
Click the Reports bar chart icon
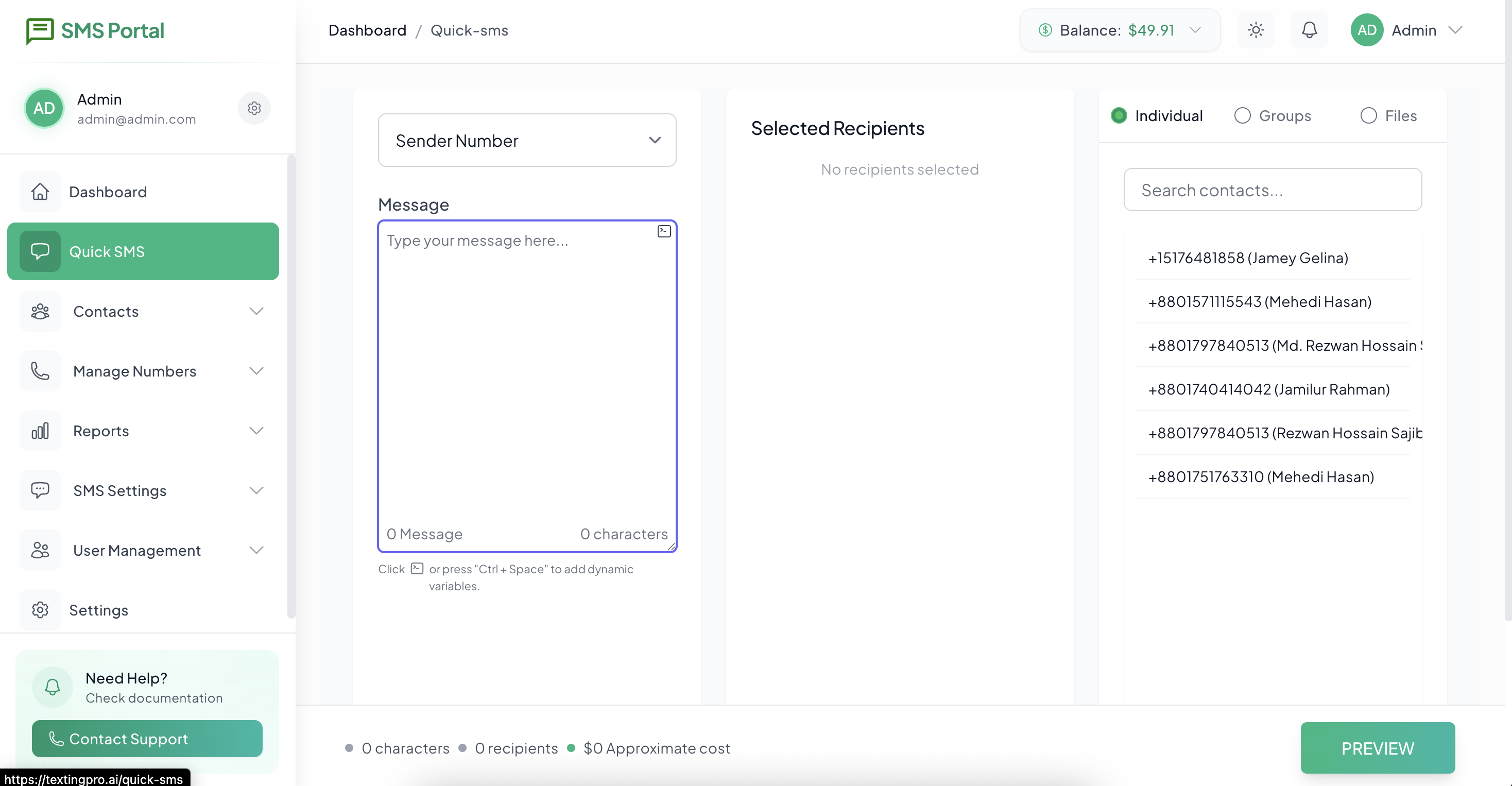click(40, 431)
